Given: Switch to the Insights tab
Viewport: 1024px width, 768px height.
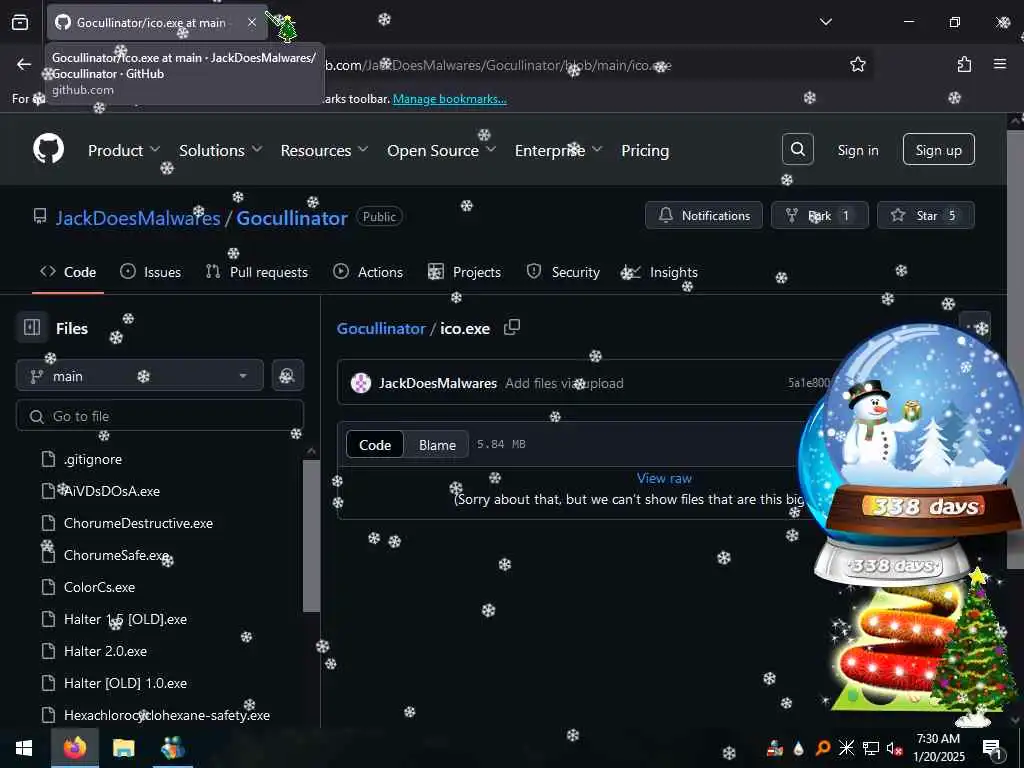Looking at the screenshot, I should pyautogui.click(x=660, y=272).
